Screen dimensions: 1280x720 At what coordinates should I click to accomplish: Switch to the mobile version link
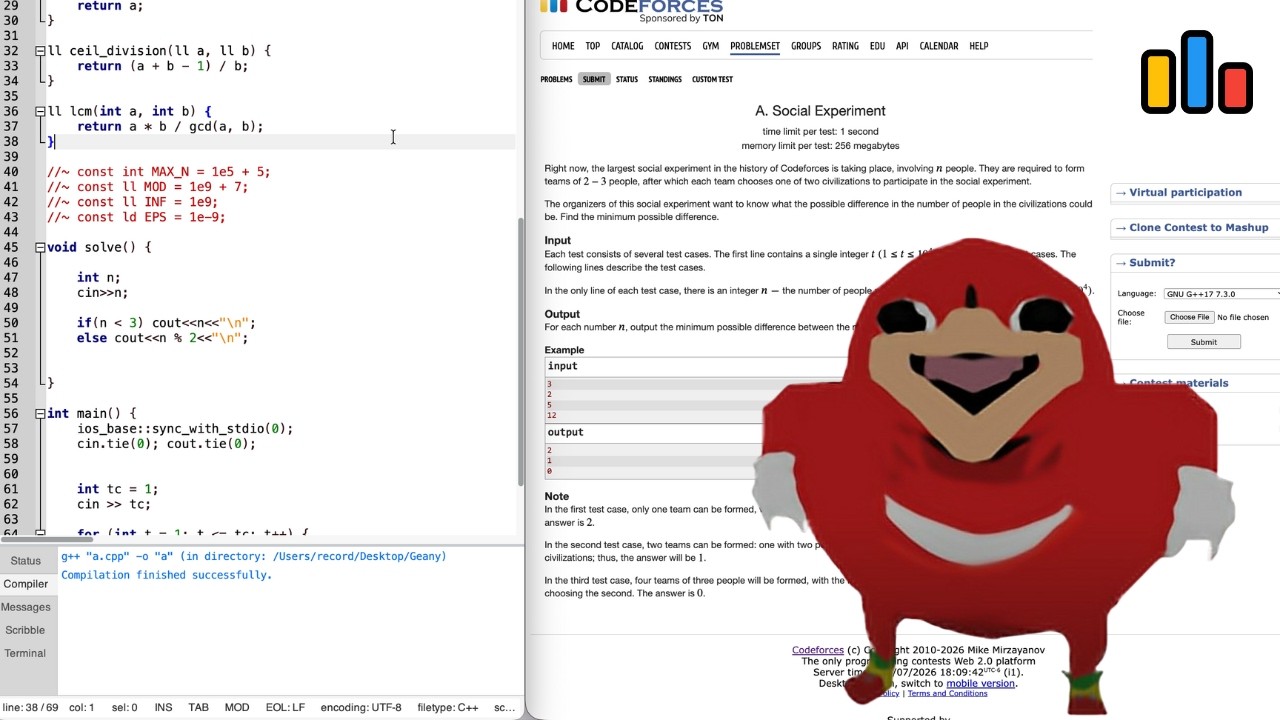tap(981, 684)
